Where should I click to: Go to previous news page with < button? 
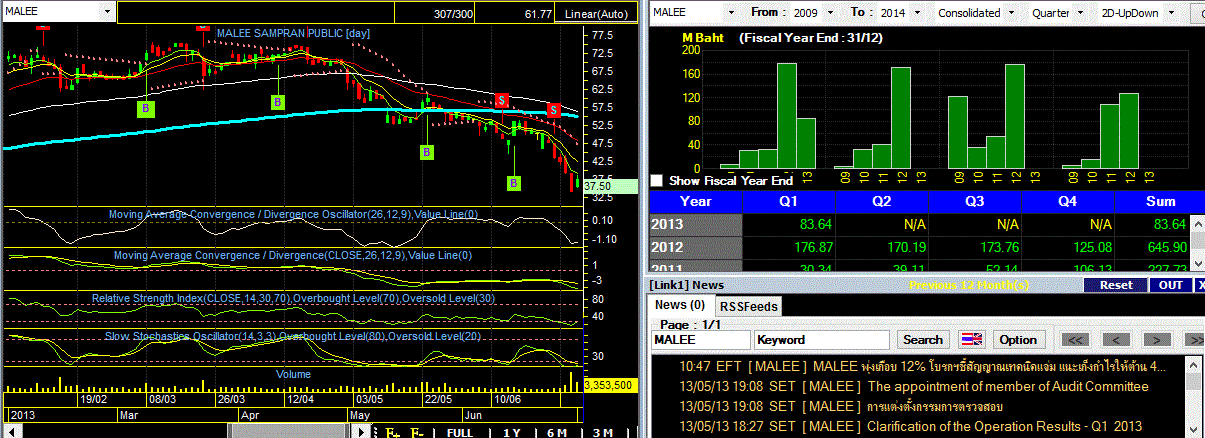click(1114, 340)
